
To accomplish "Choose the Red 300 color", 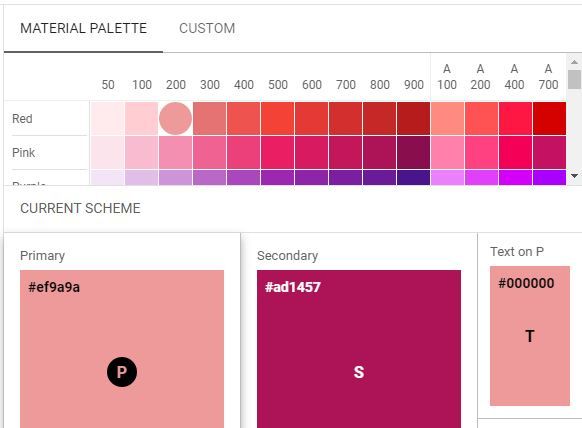I will tap(209, 118).
